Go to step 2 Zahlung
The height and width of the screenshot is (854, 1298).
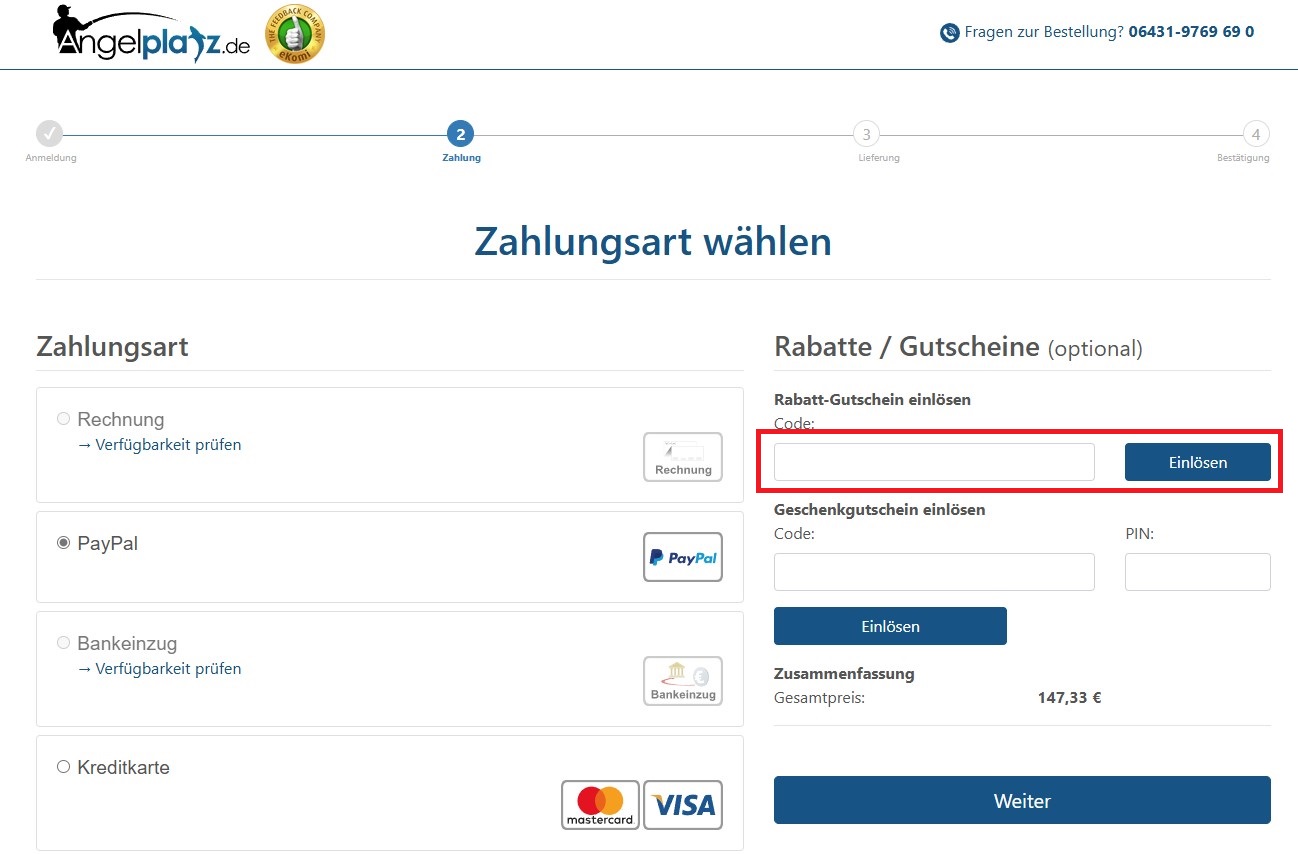point(460,134)
